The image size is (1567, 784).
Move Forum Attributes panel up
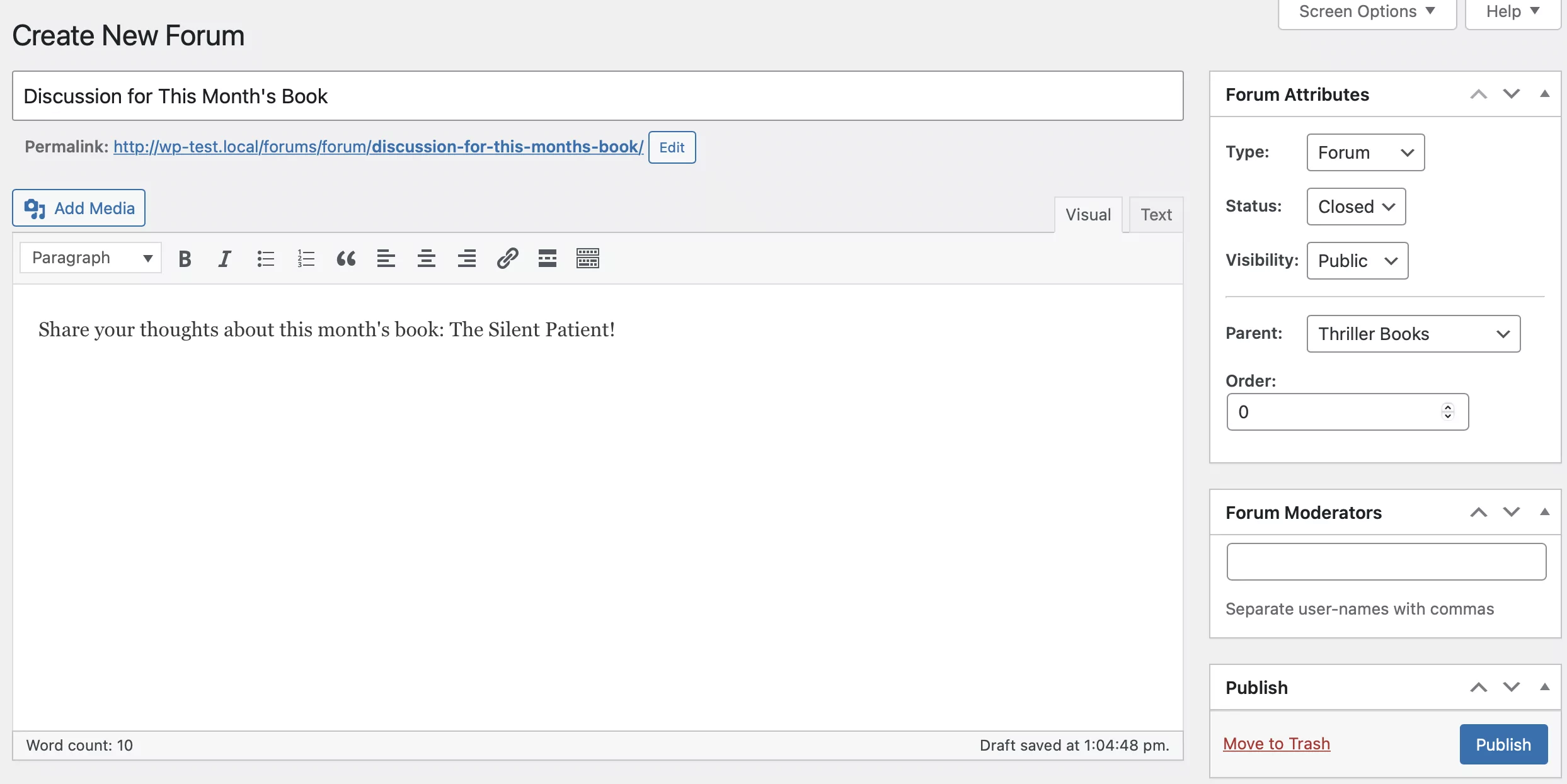[x=1478, y=94]
